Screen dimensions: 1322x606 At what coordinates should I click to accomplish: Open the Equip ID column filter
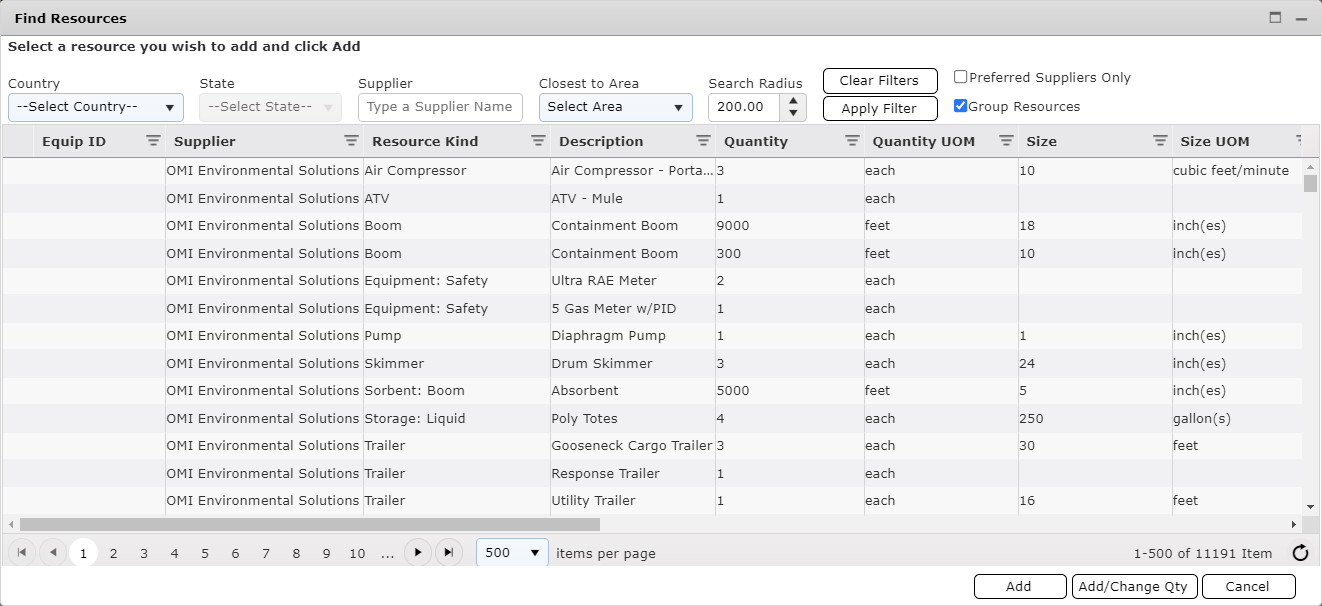tap(152, 141)
